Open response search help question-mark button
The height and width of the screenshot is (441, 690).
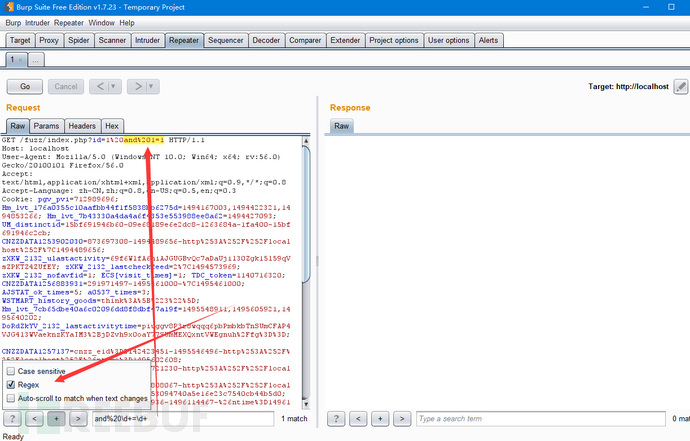tap(336, 419)
